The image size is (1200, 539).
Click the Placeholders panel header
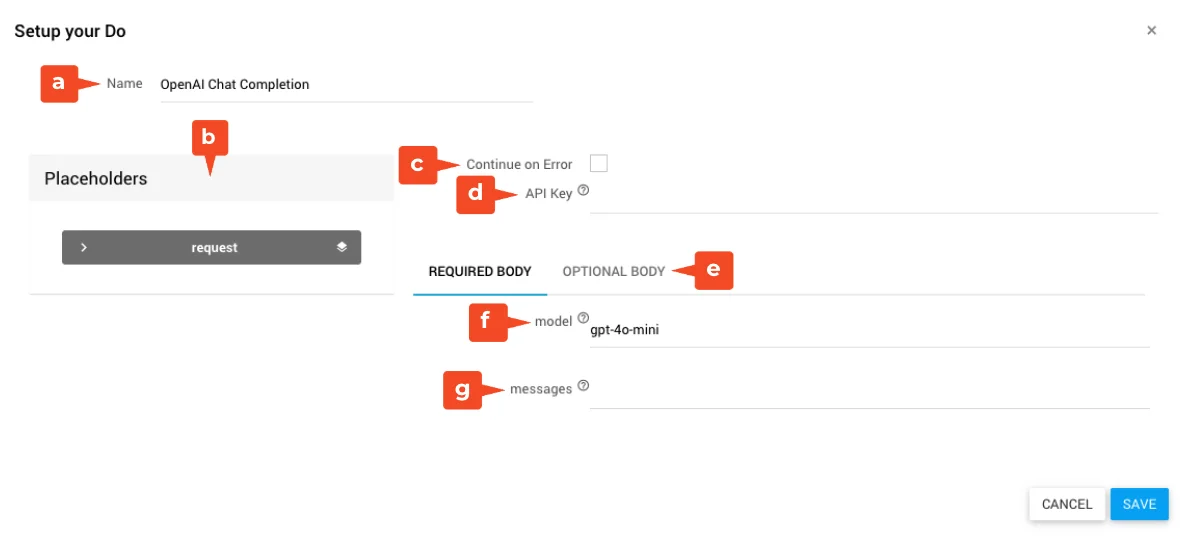pos(211,179)
